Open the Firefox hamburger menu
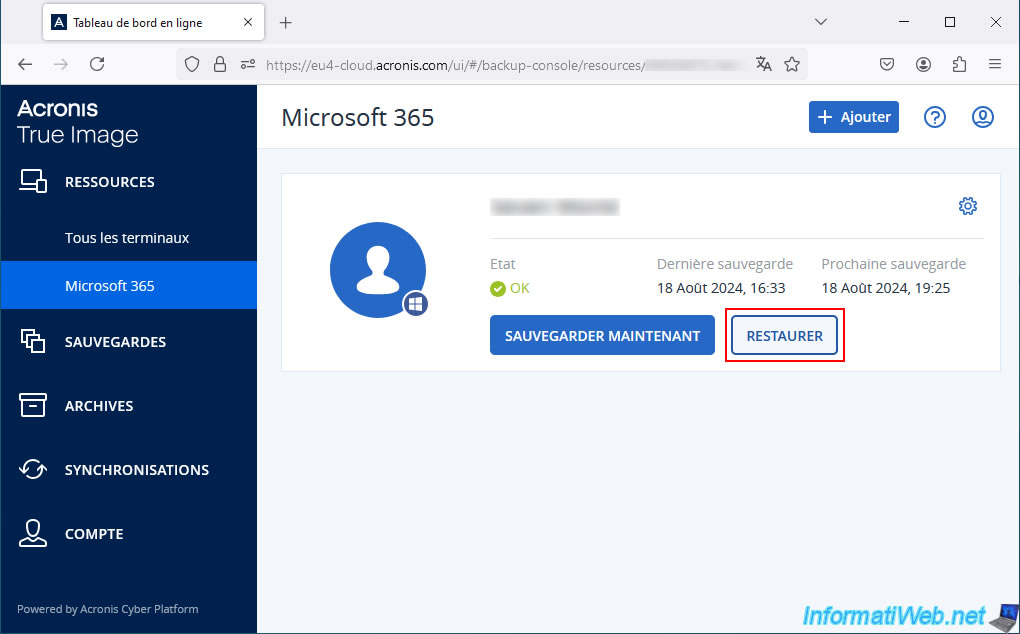The height and width of the screenshot is (634, 1020). click(995, 64)
